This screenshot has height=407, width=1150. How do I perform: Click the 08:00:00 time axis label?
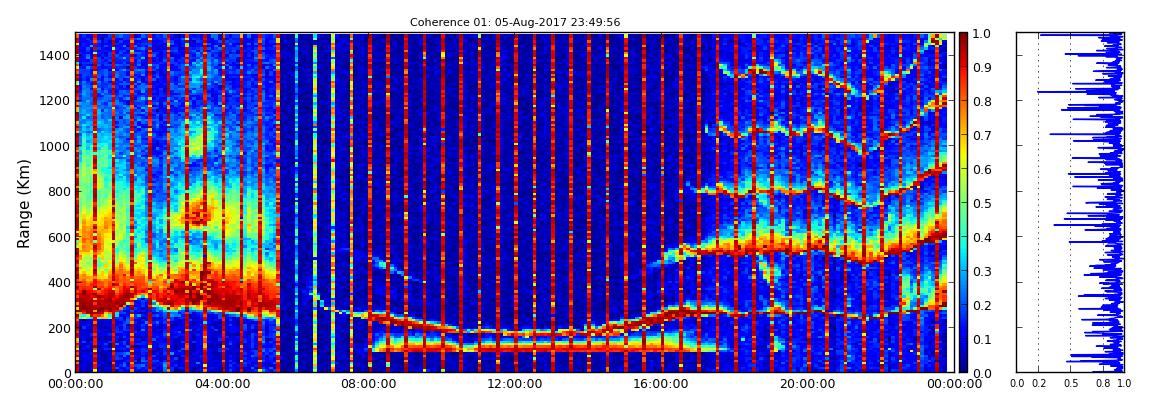click(366, 384)
